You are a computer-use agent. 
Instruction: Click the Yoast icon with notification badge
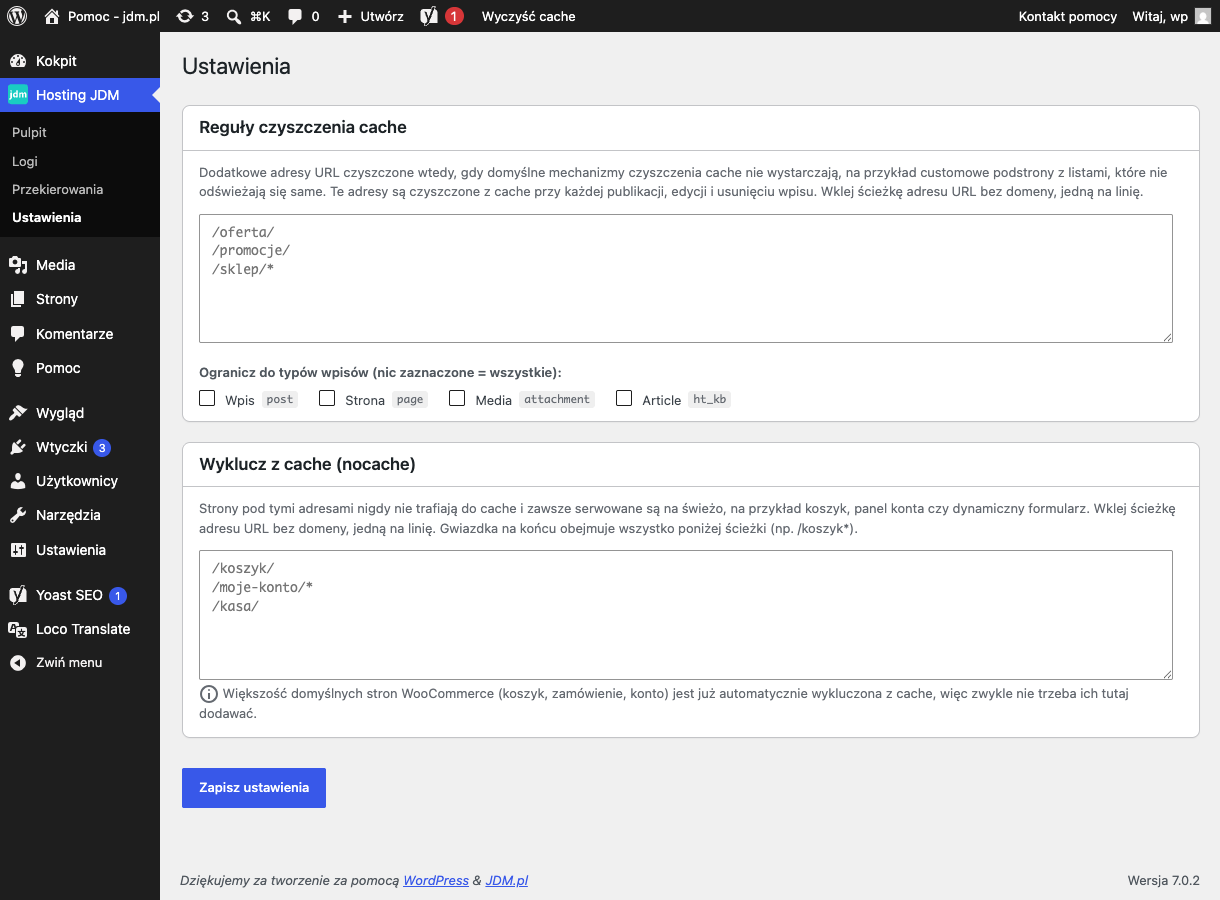(x=429, y=16)
